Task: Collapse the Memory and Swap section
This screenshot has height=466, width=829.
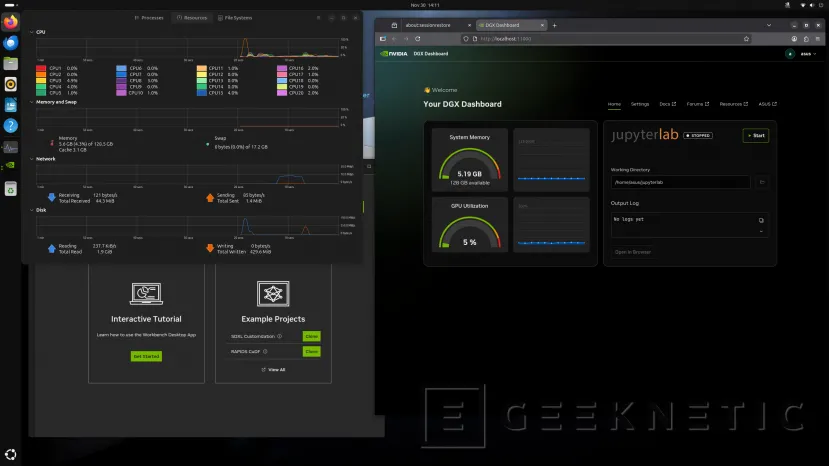Action: [32, 102]
